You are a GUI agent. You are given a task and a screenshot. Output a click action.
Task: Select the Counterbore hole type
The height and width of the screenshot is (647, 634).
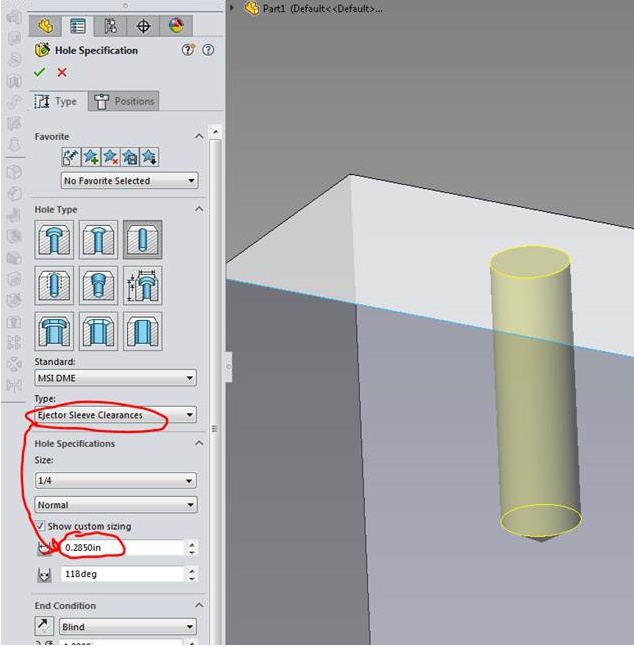click(x=54, y=240)
